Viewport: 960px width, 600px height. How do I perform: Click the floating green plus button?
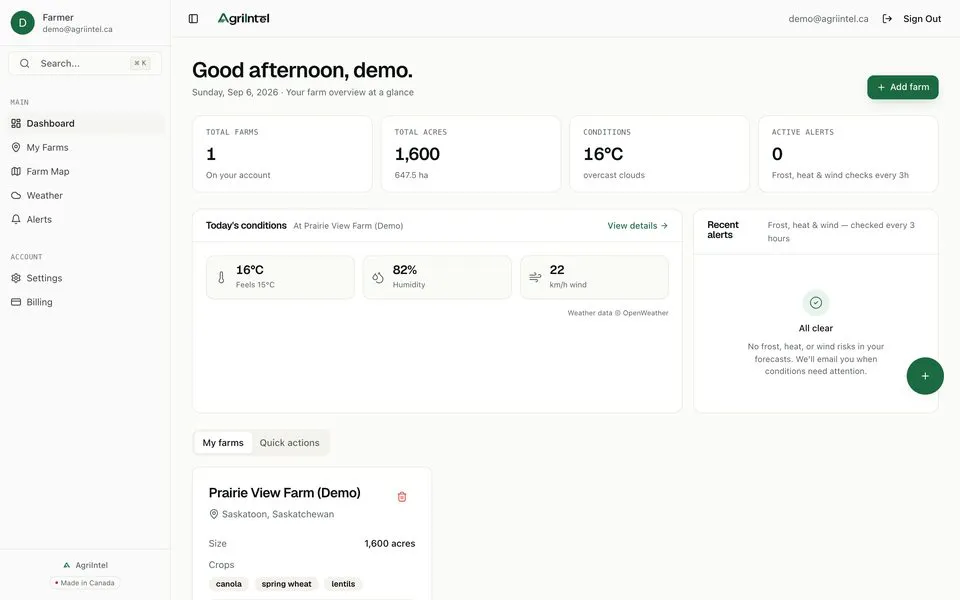tap(924, 376)
